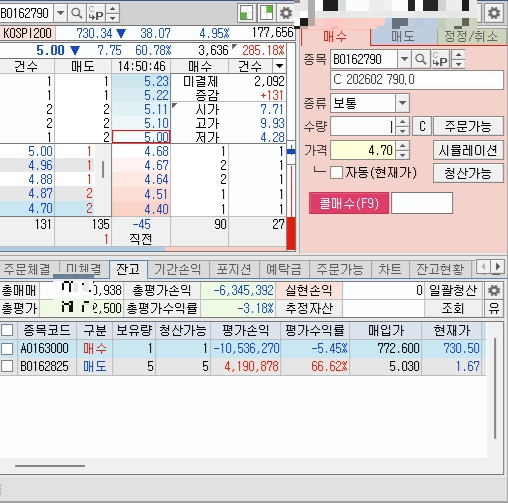Image resolution: width=508 pixels, height=503 pixels.
Task: Enable the 자동(현재가) checkbox
Action: coord(336,173)
